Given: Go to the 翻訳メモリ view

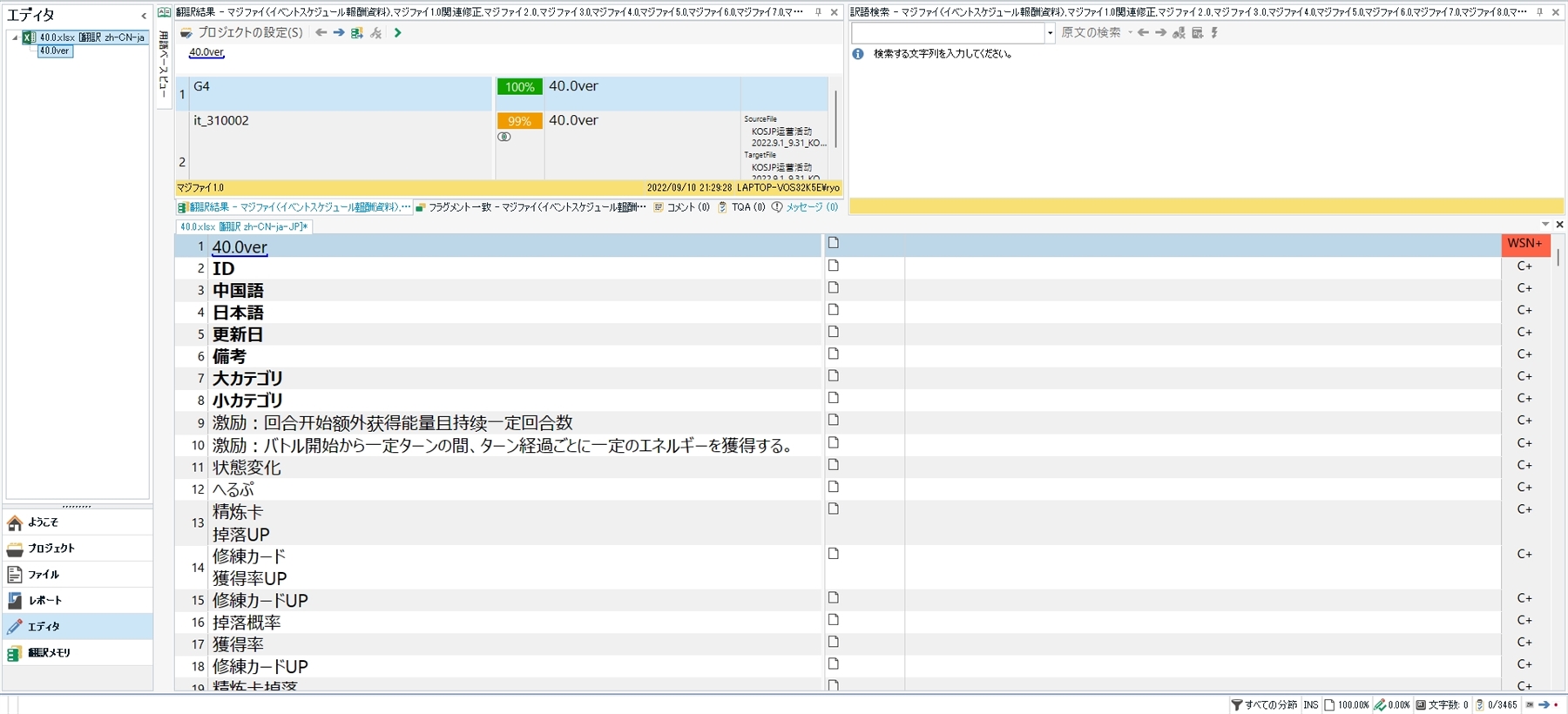Looking at the screenshot, I should [49, 652].
